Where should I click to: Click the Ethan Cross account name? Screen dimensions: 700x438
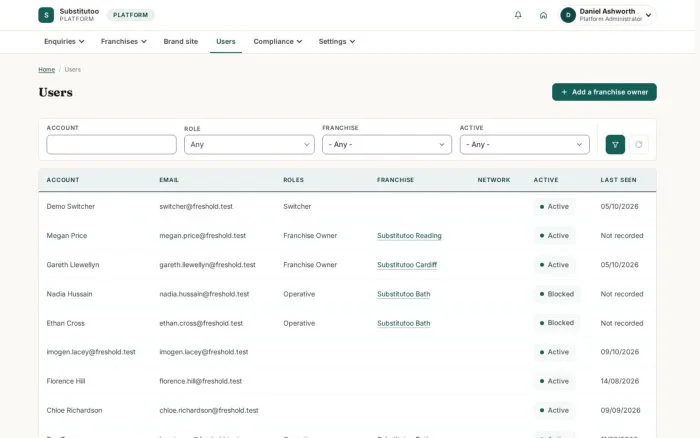coord(65,323)
